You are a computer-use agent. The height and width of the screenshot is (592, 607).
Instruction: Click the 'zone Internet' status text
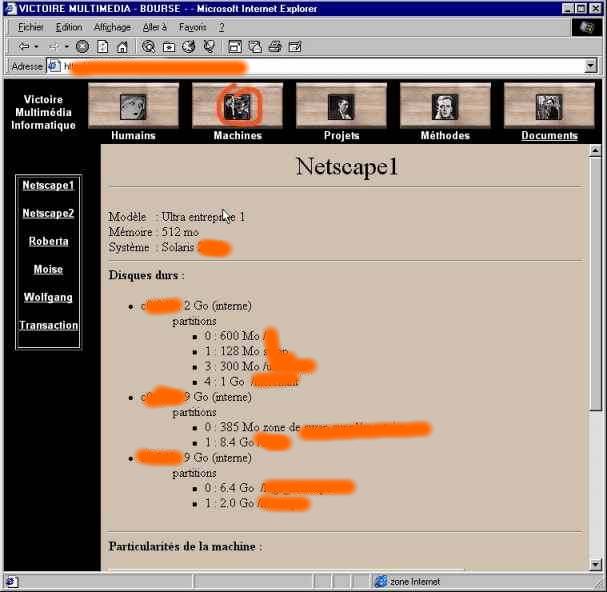tap(415, 582)
